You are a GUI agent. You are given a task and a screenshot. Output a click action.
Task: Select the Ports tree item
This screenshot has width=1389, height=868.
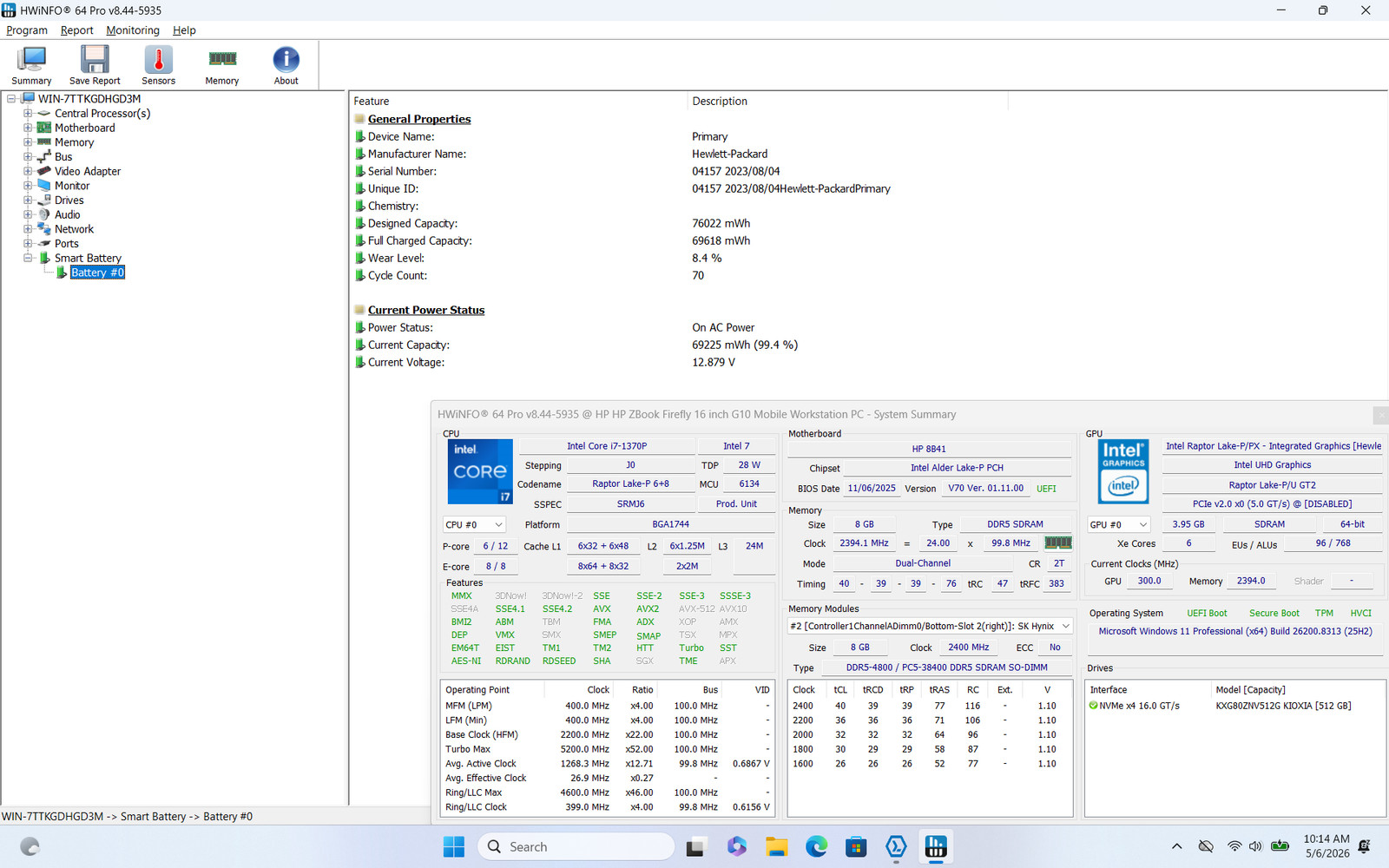67,244
